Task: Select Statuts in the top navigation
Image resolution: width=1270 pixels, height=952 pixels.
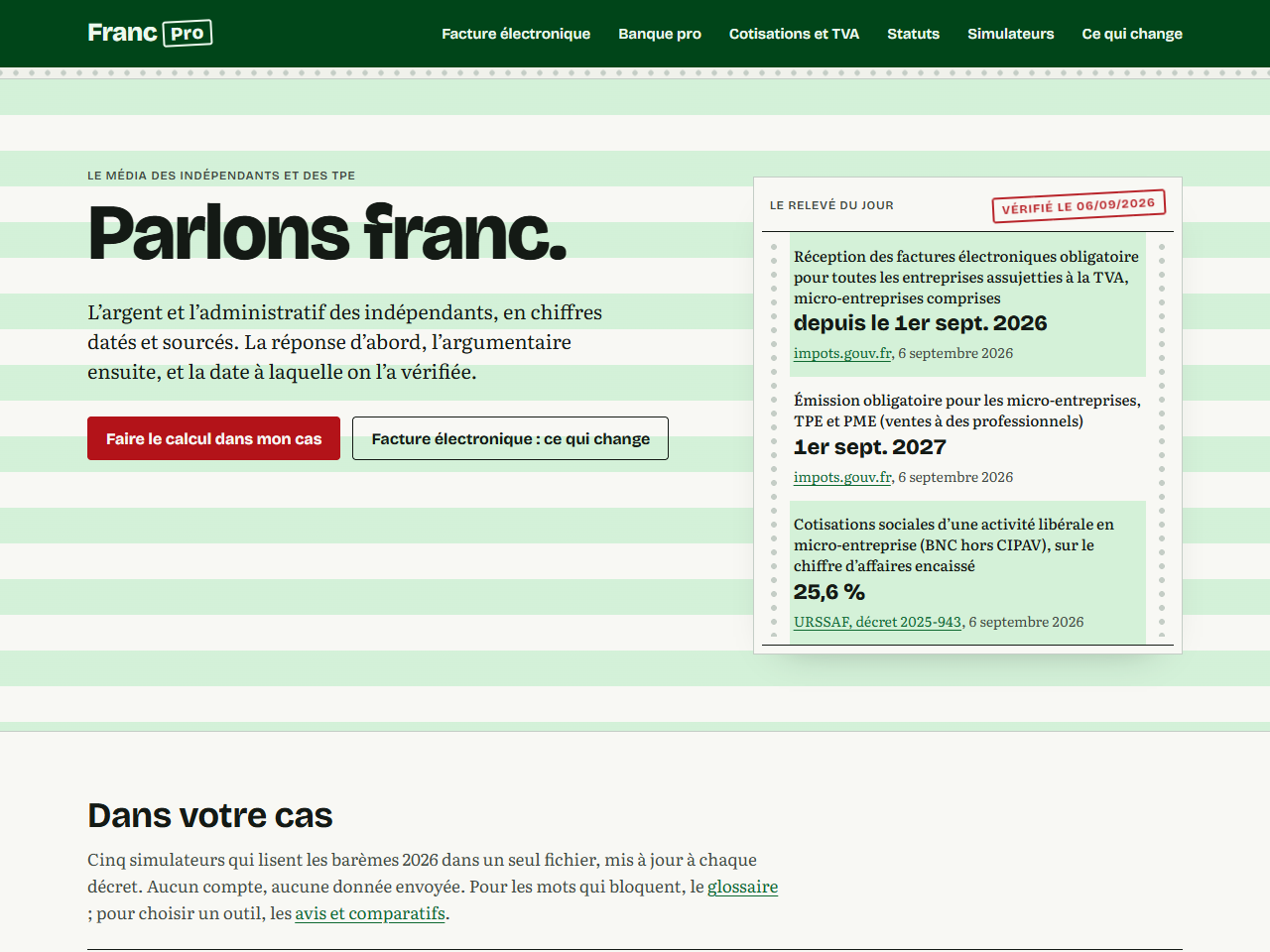Action: [913, 34]
